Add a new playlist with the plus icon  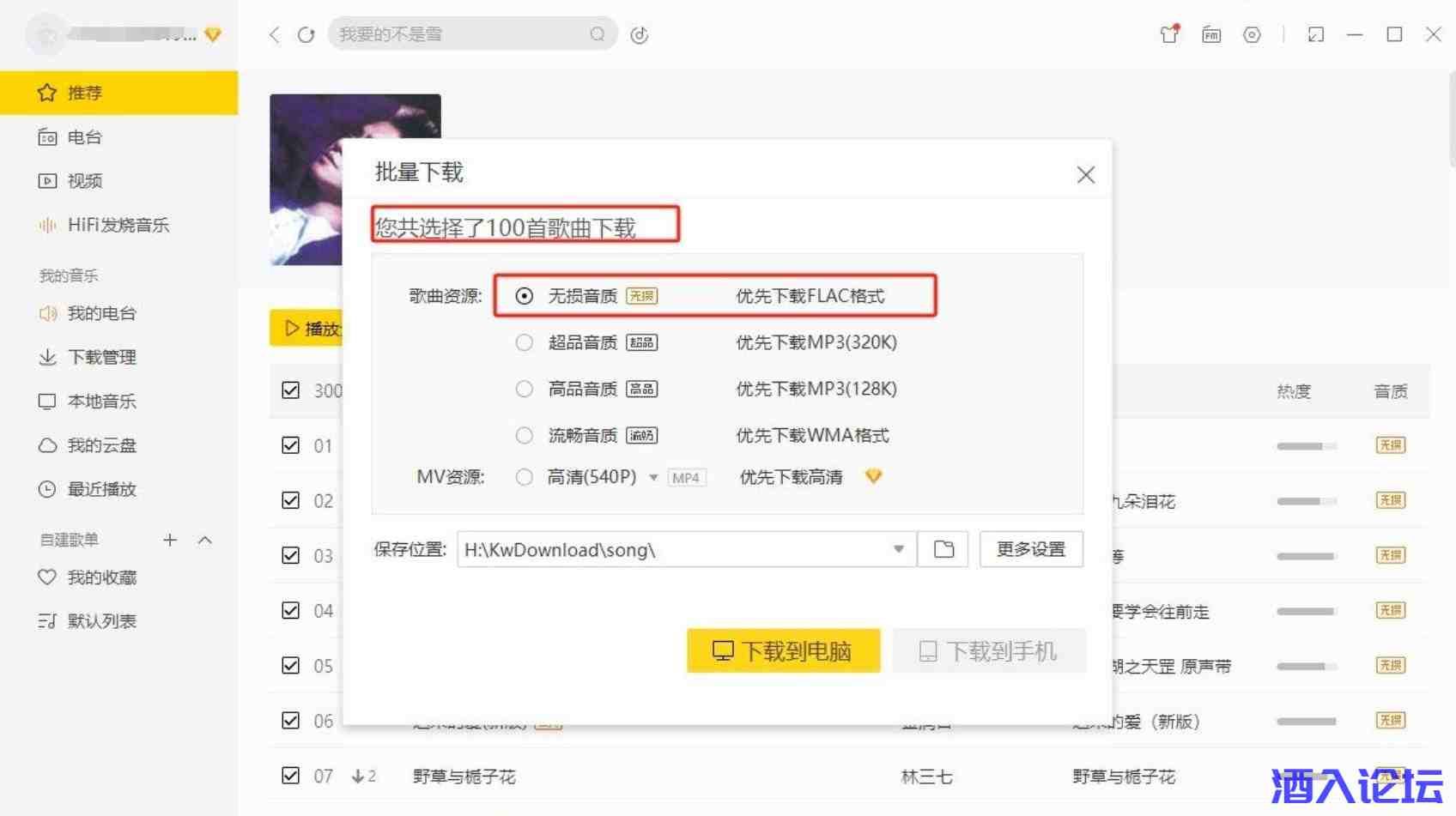(170, 540)
